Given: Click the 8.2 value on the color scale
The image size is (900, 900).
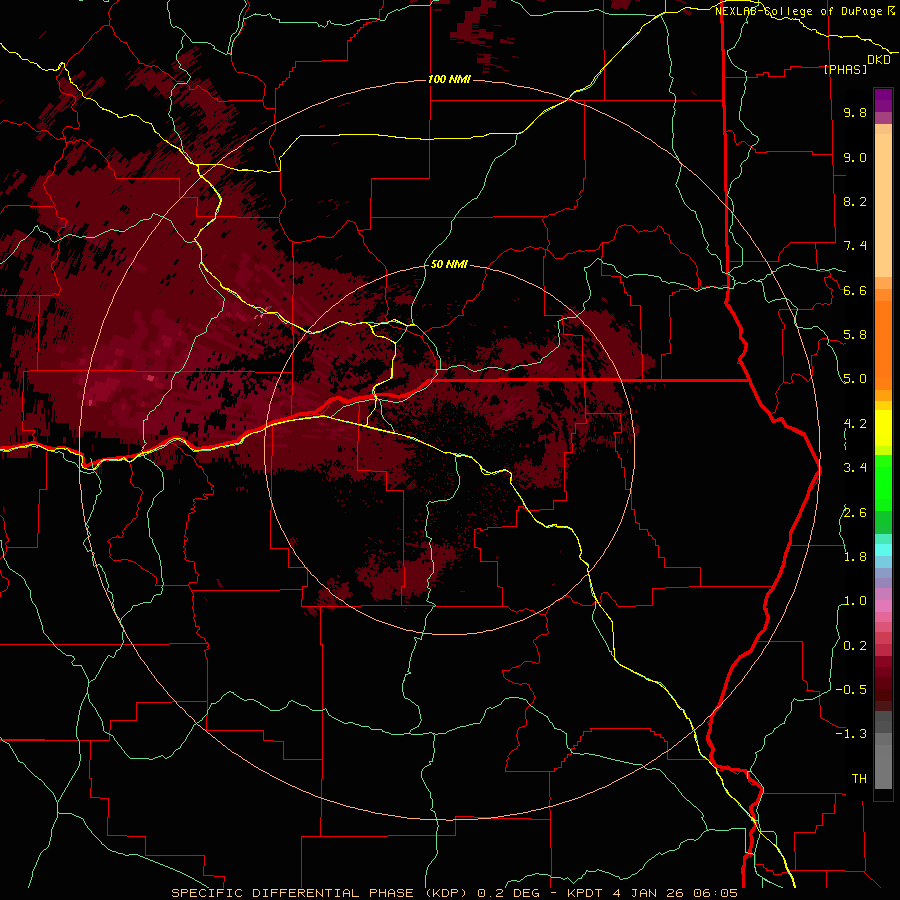Looking at the screenshot, I should pos(855,201).
